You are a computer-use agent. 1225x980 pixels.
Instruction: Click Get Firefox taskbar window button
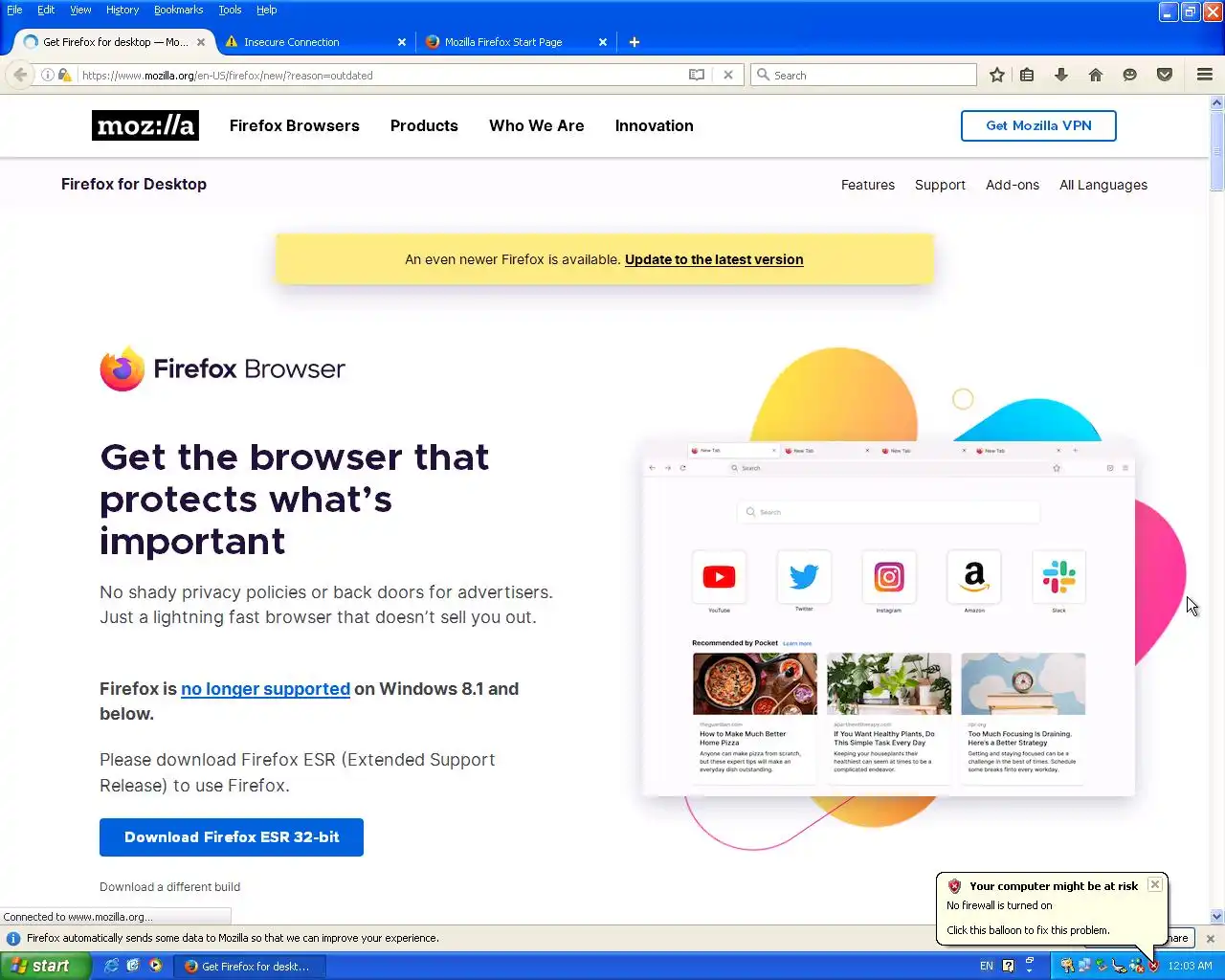(250, 966)
